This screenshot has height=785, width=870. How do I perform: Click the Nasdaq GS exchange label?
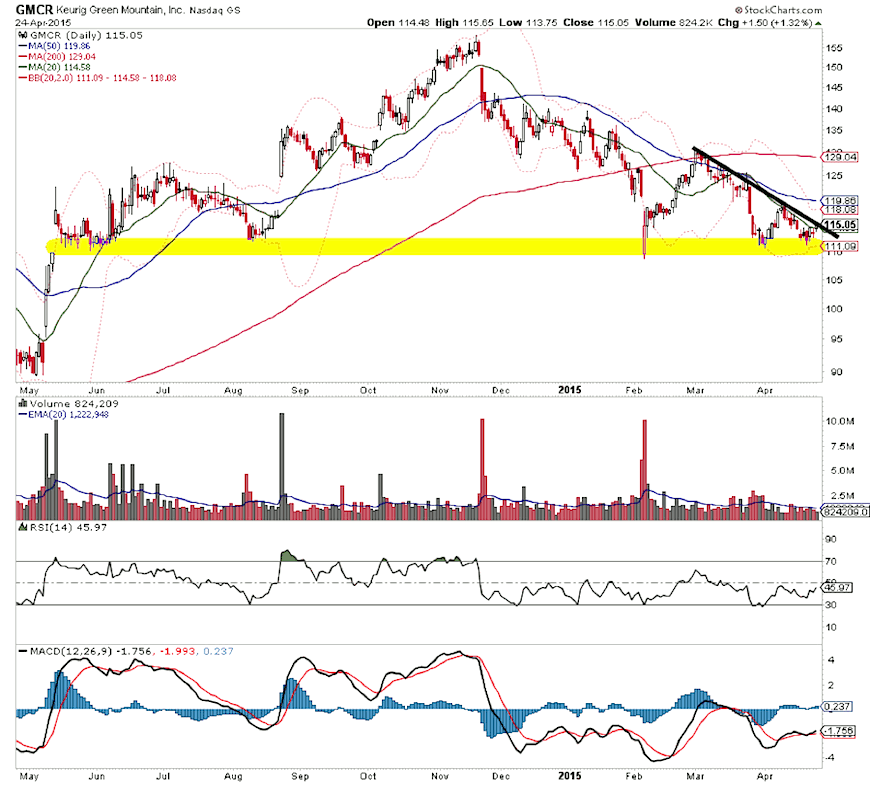[215, 10]
